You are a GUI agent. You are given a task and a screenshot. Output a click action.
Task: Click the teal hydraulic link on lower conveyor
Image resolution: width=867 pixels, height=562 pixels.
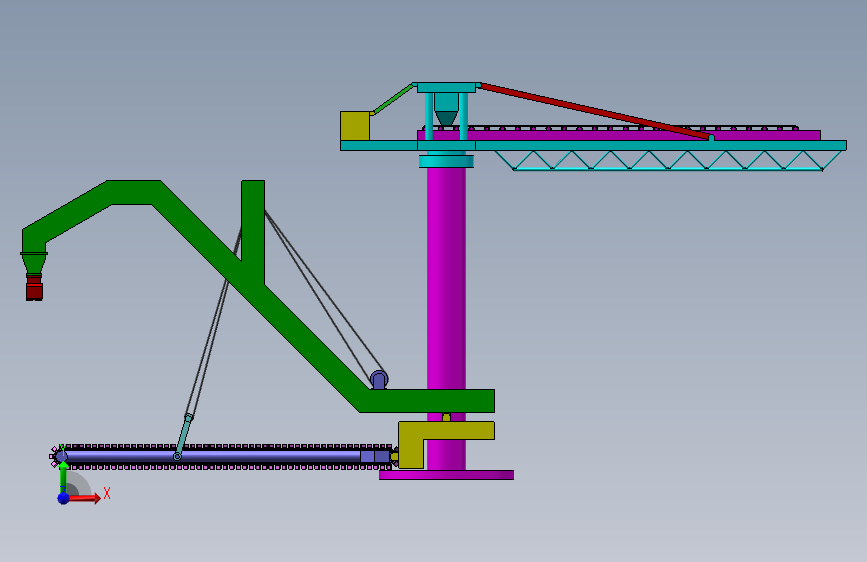coord(183,436)
